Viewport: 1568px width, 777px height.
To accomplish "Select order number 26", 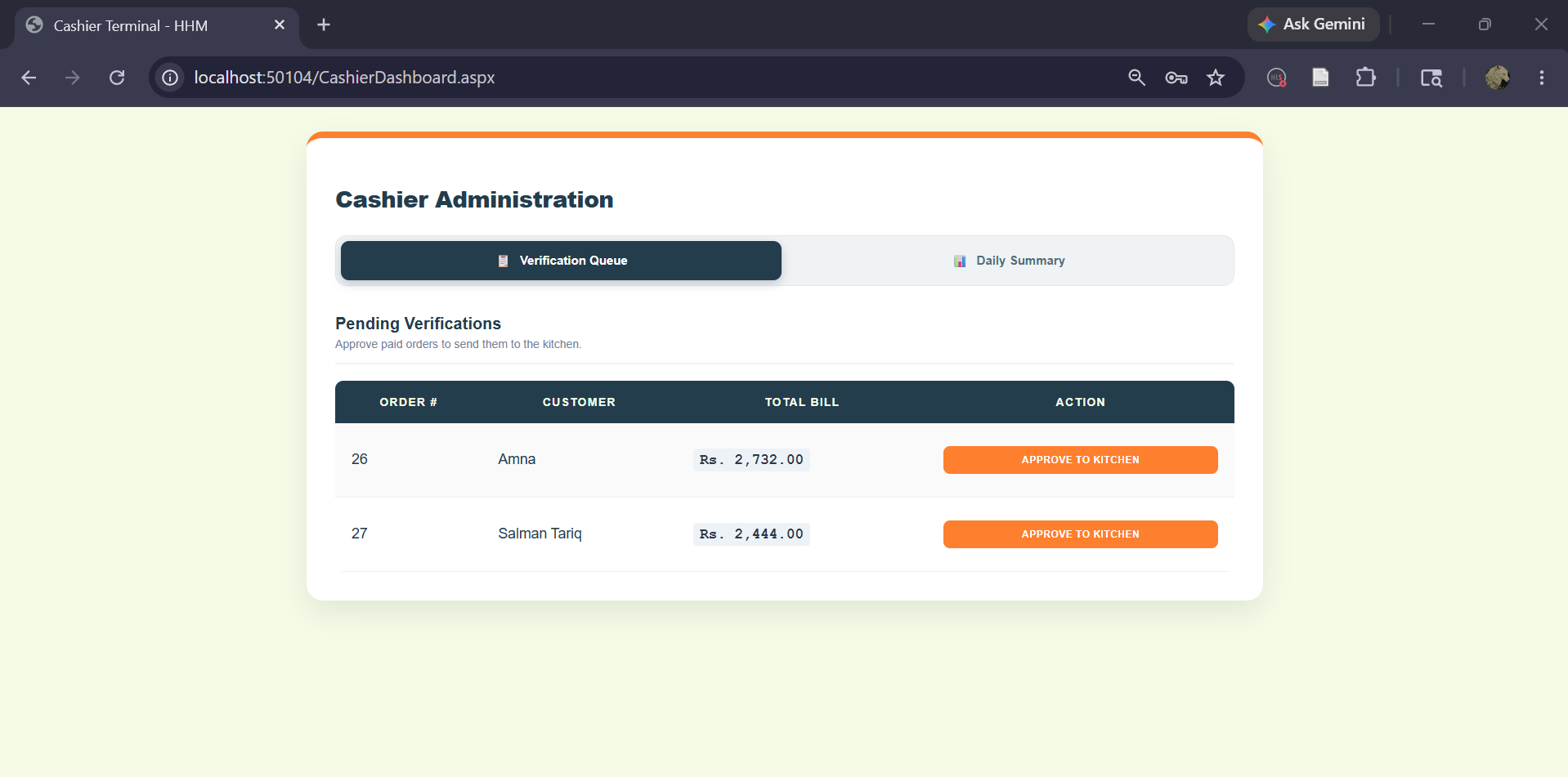I will pyautogui.click(x=360, y=459).
